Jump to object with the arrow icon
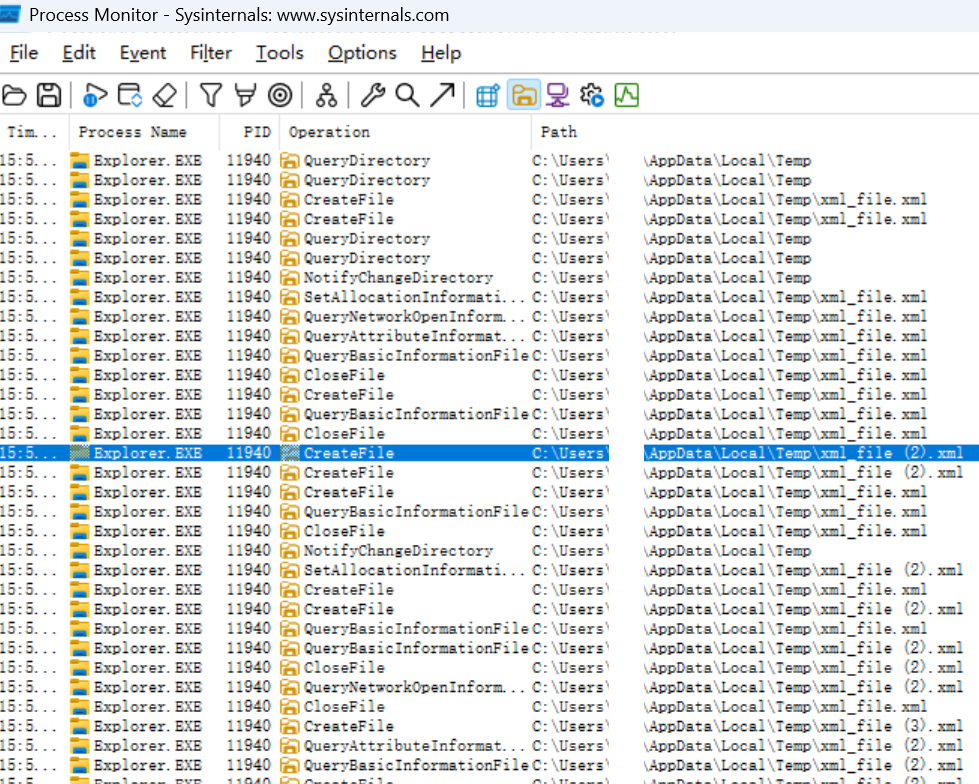 442,96
